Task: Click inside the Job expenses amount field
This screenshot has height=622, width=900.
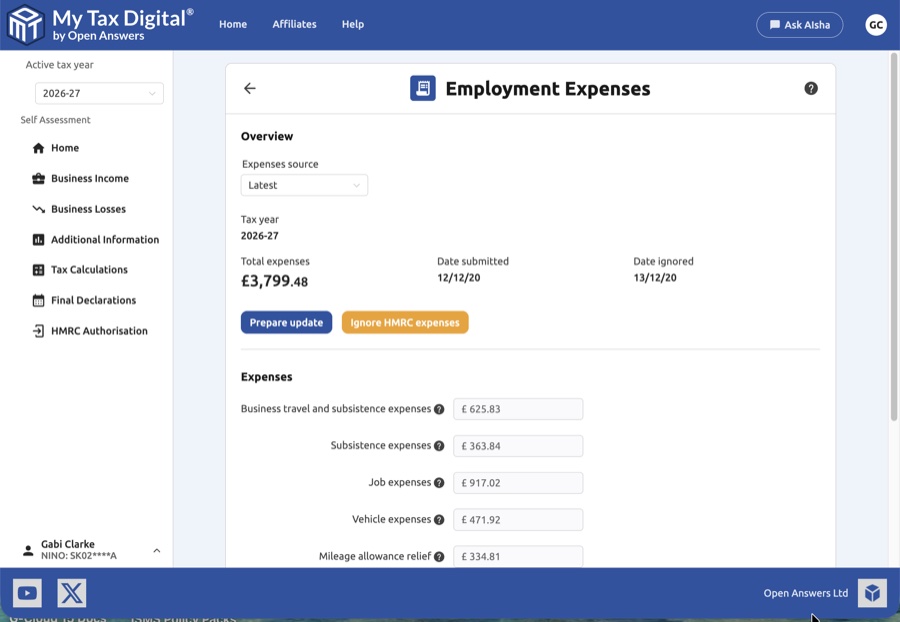Action: 518,482
